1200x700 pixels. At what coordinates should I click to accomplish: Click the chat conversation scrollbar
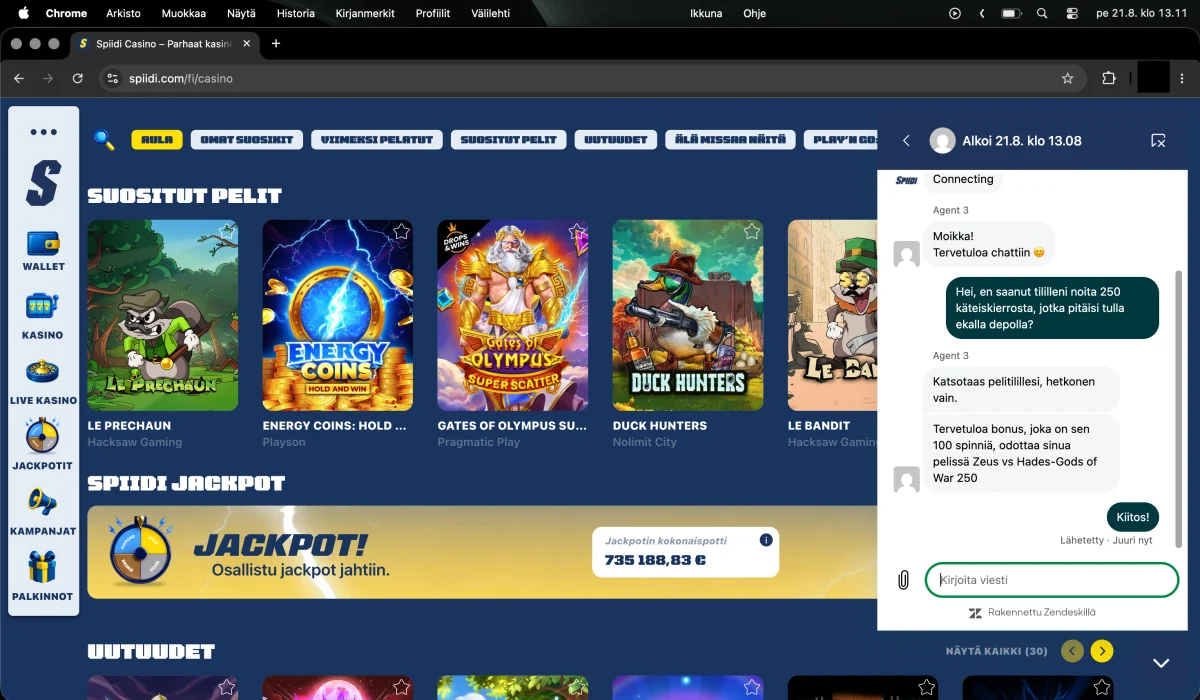click(x=1179, y=408)
